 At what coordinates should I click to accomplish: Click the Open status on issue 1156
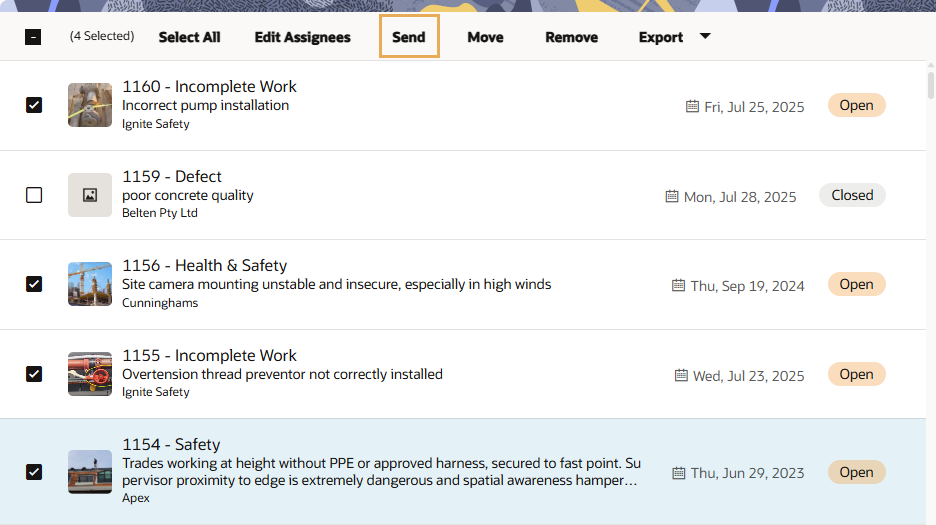pyautogui.click(x=857, y=284)
